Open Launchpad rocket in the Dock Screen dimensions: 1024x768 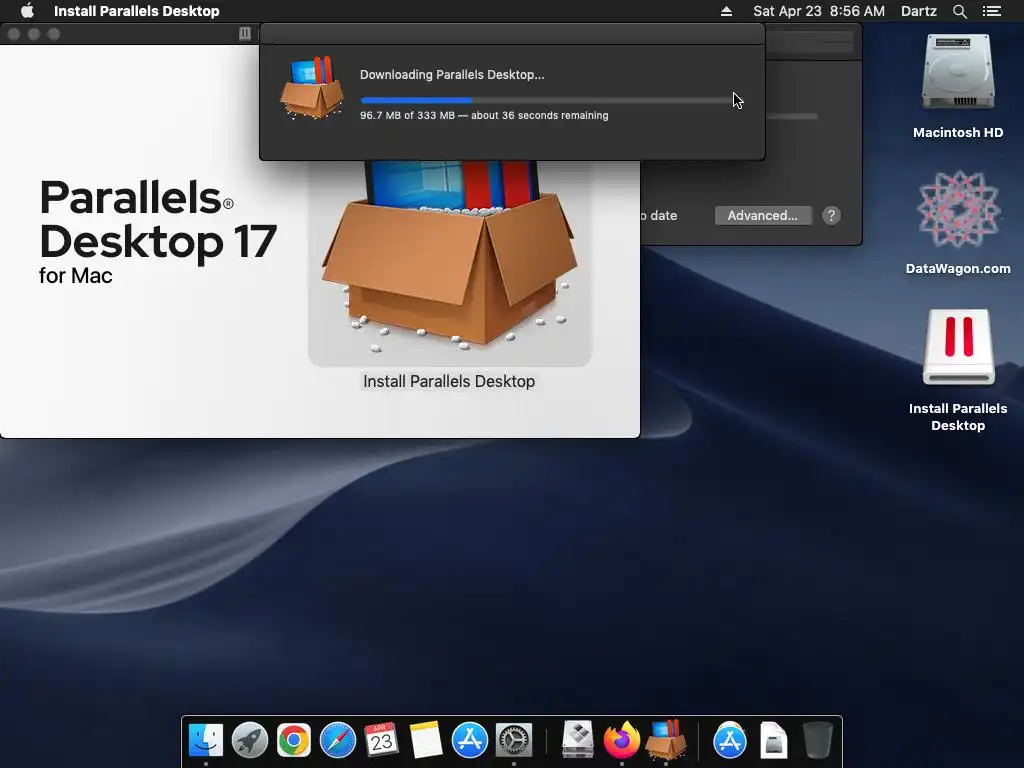tap(249, 740)
